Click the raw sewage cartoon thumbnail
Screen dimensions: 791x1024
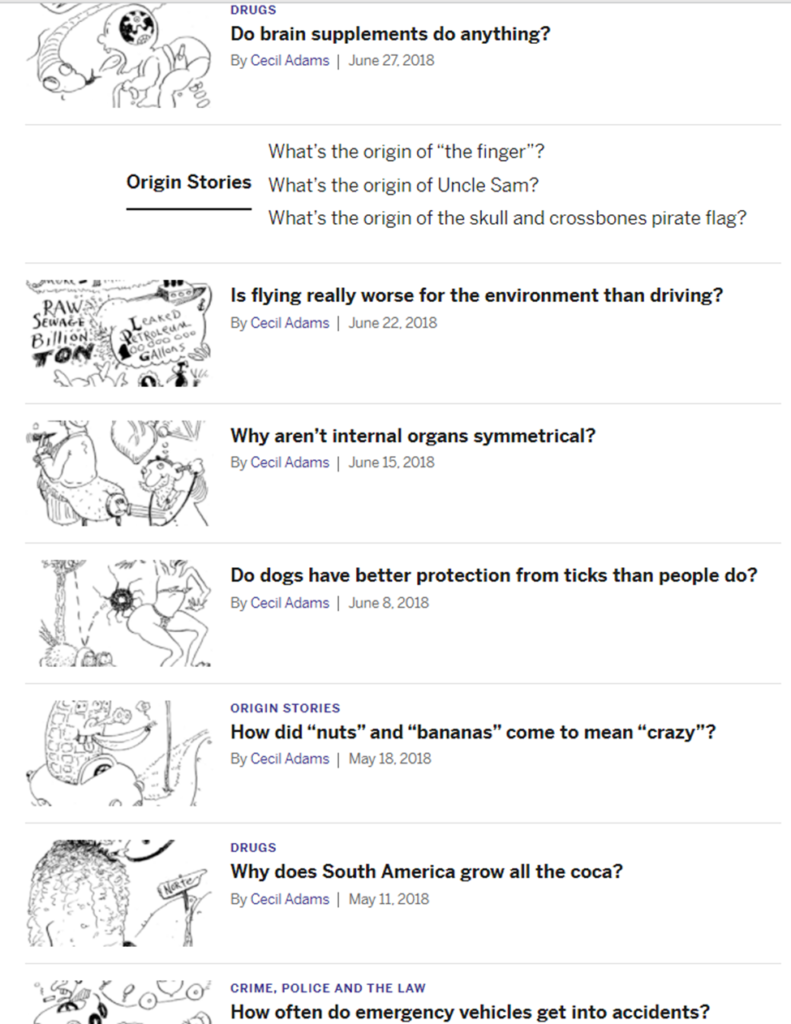pos(118,334)
